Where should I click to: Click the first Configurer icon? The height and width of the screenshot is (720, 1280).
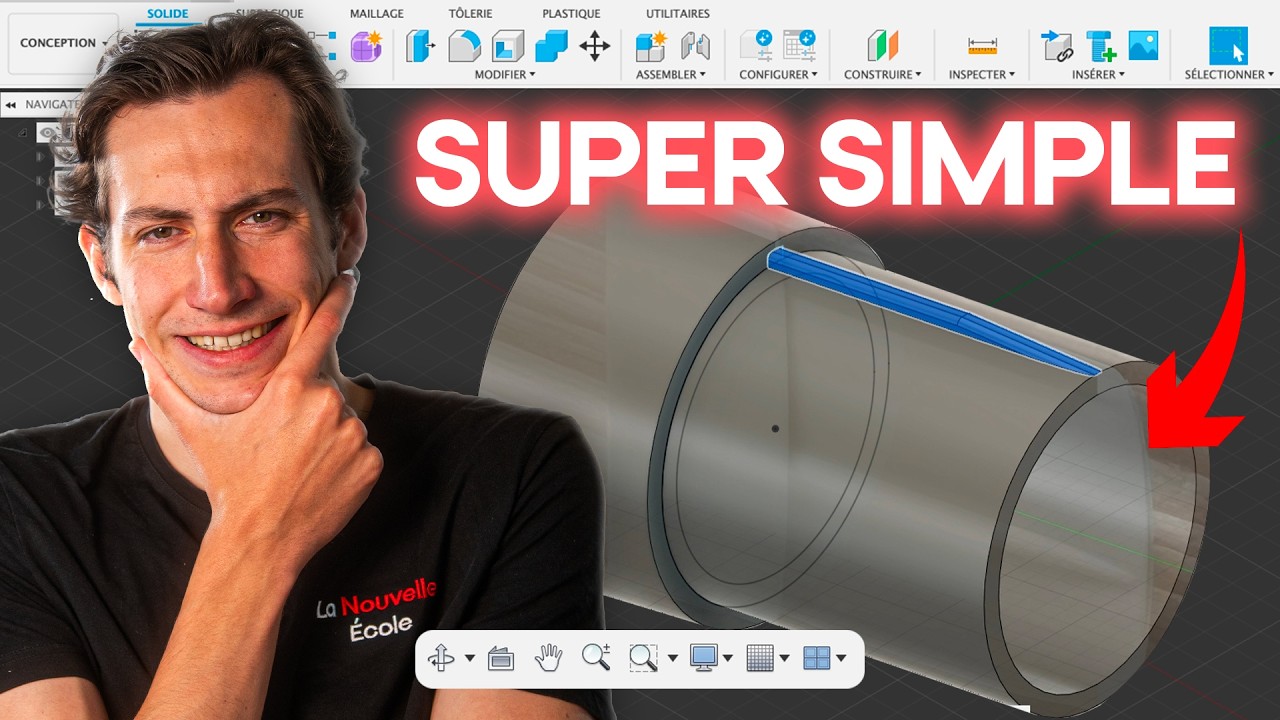click(756, 46)
